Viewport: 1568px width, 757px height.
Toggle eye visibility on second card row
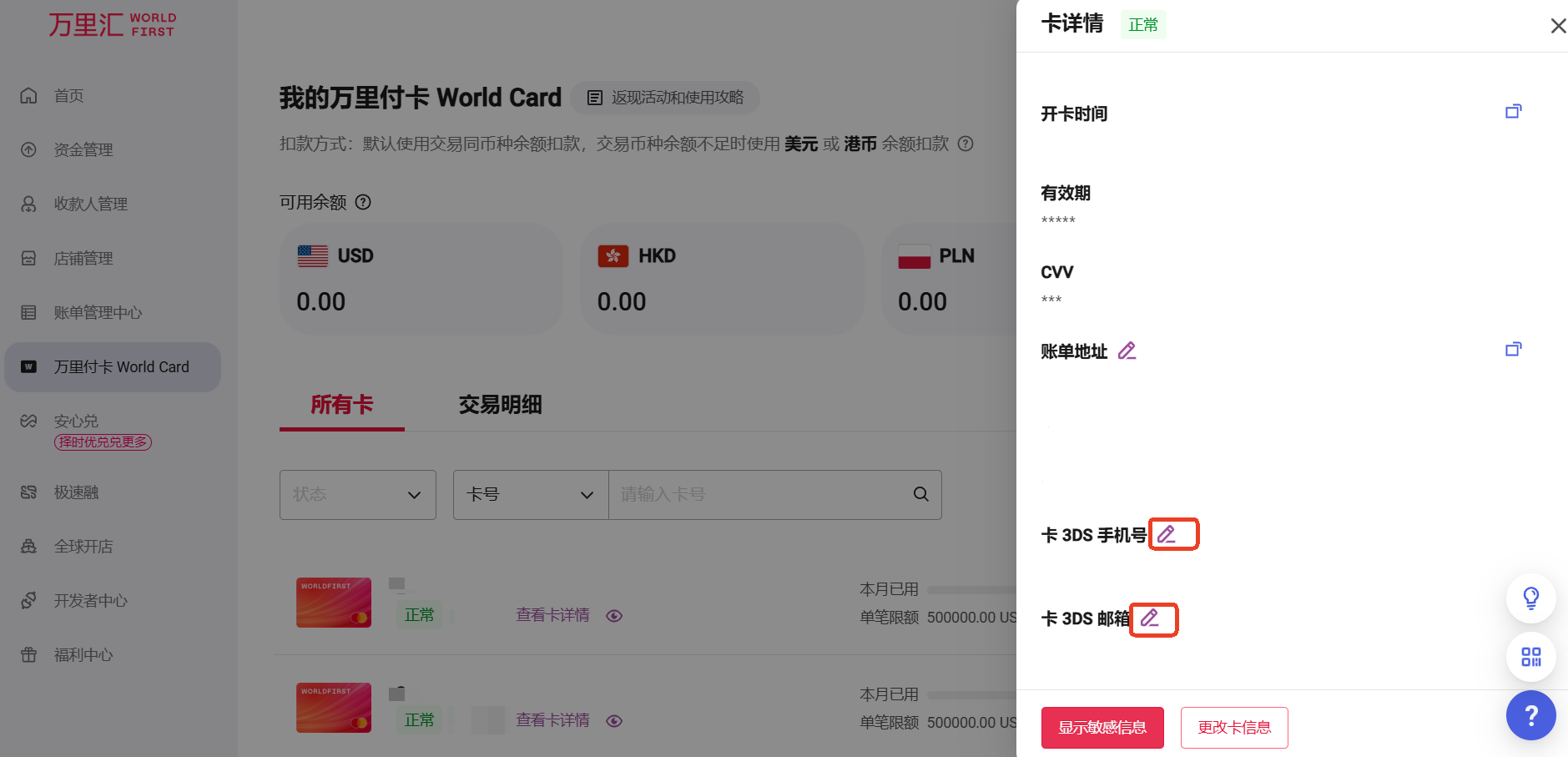[x=614, y=721]
